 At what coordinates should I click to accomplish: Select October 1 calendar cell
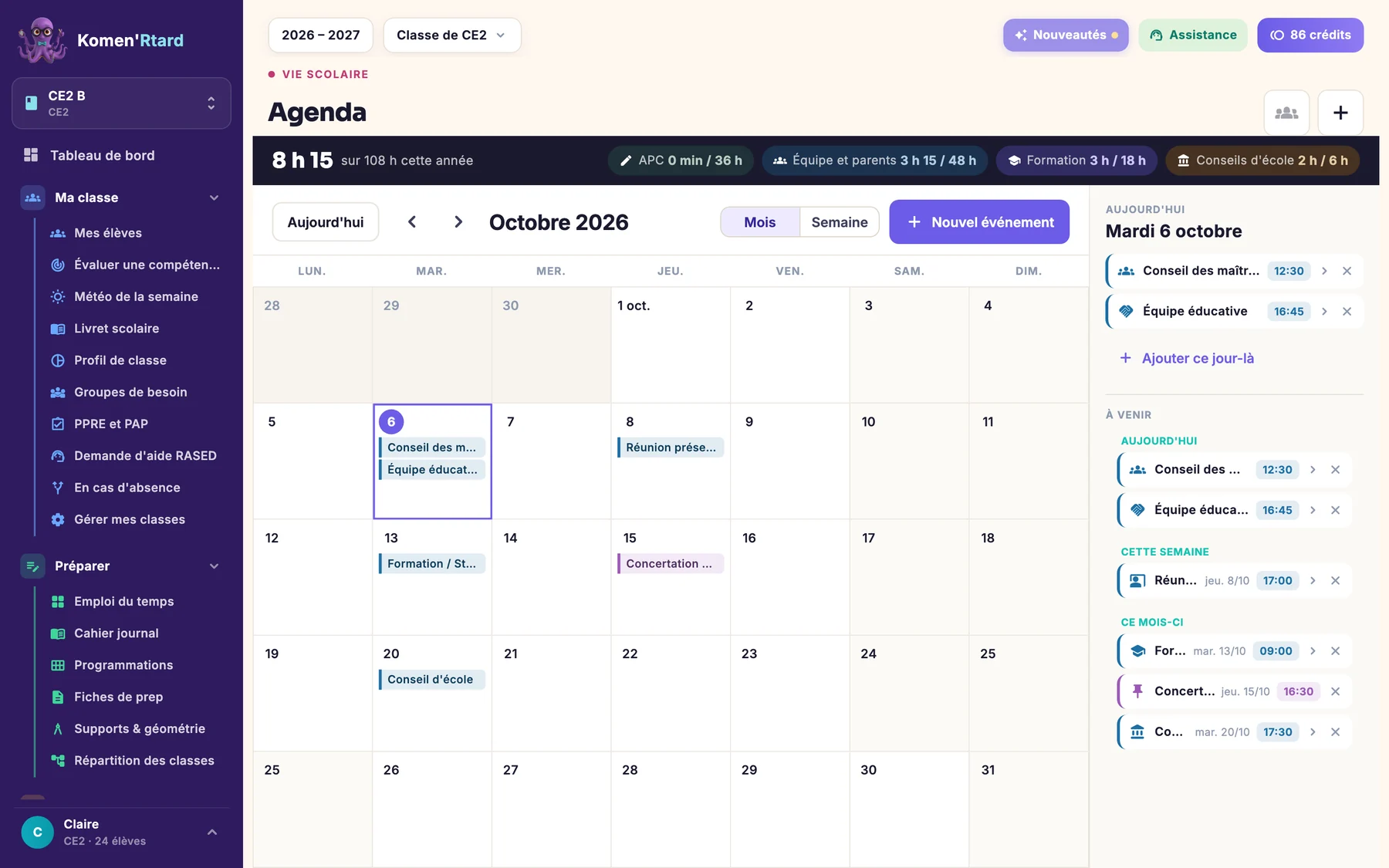671,345
